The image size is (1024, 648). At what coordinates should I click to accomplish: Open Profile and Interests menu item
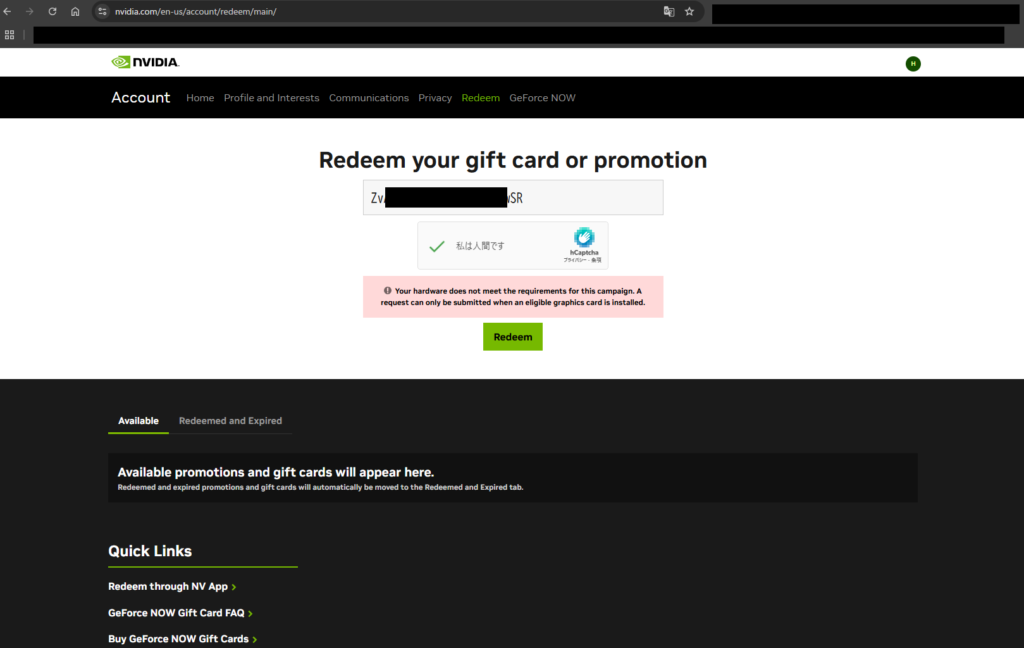click(x=272, y=98)
